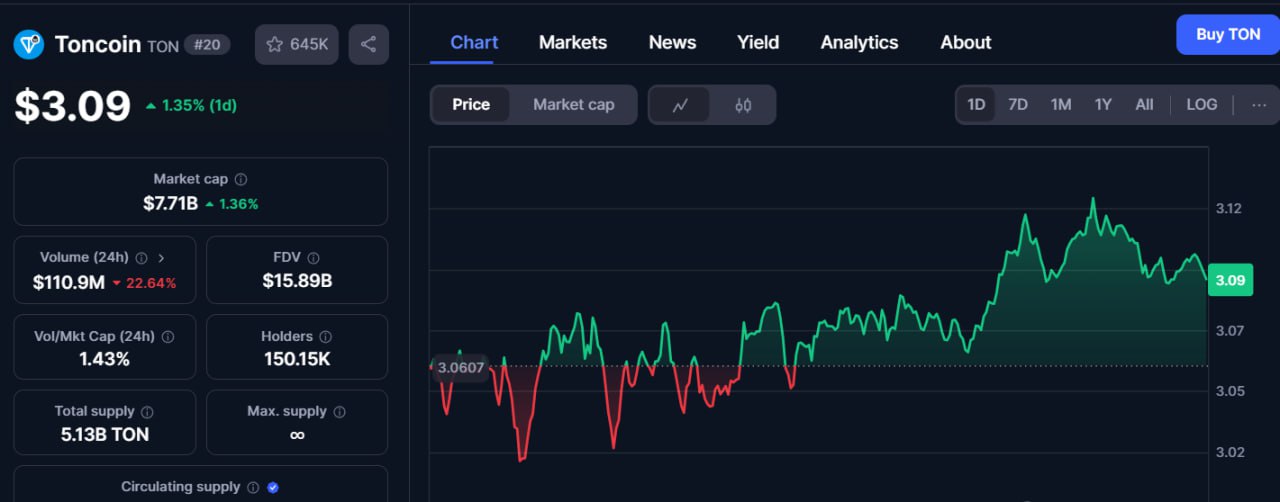Click the 5.13B TON total supply value
This screenshot has height=502, width=1280.
[x=104, y=434]
